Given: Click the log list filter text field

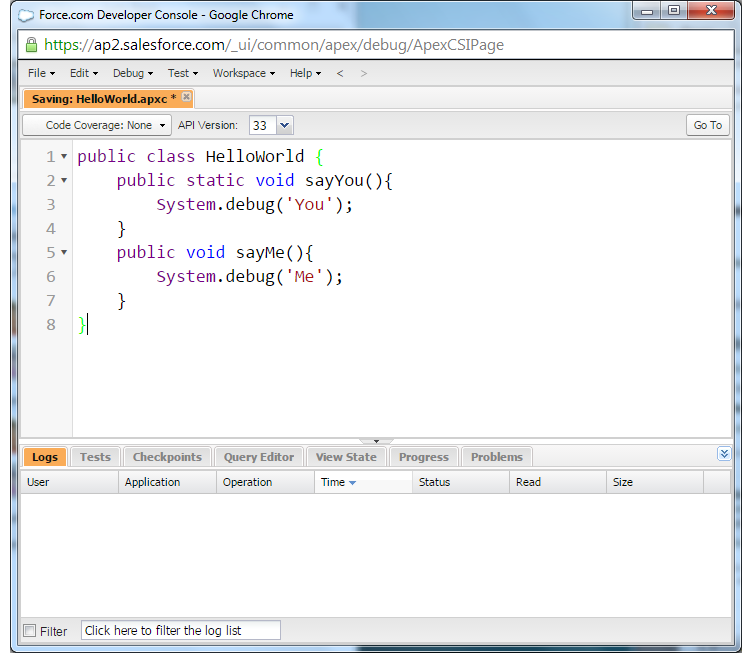Looking at the screenshot, I should coord(180,630).
